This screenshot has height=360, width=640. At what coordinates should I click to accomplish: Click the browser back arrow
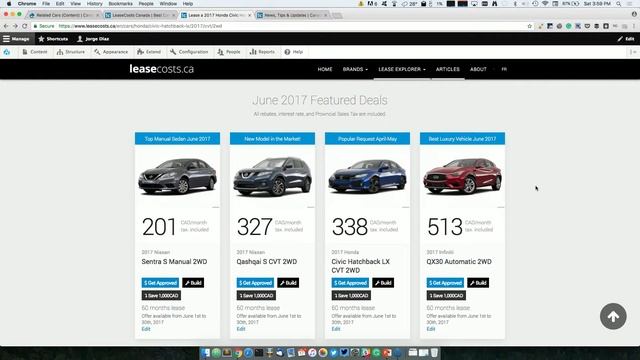click(x=6, y=26)
